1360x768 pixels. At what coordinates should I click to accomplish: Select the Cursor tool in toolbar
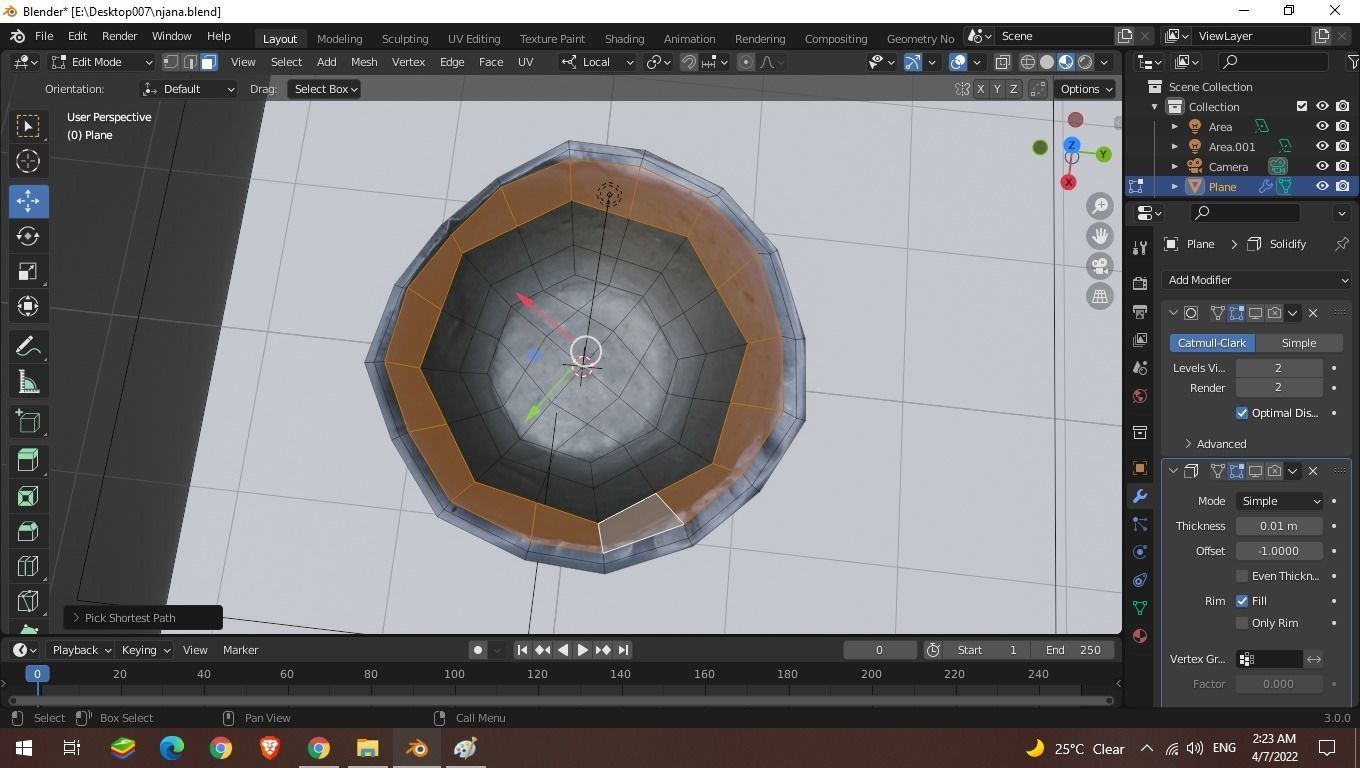click(28, 161)
